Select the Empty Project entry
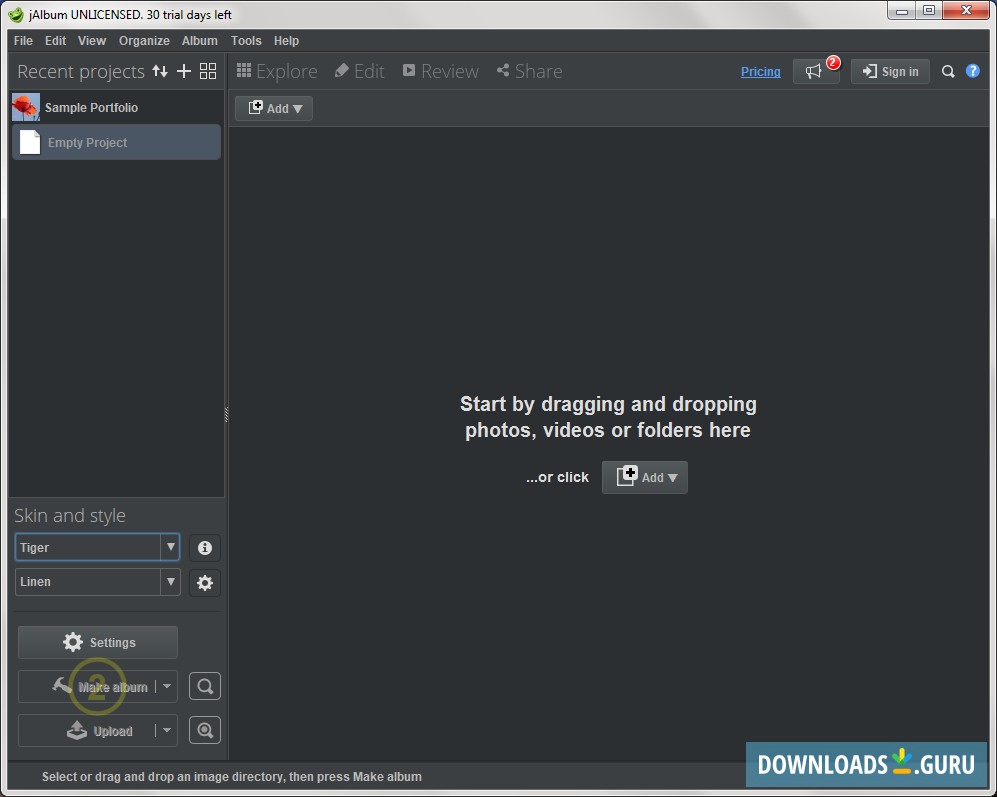Screen dimensions: 997x797 116,142
